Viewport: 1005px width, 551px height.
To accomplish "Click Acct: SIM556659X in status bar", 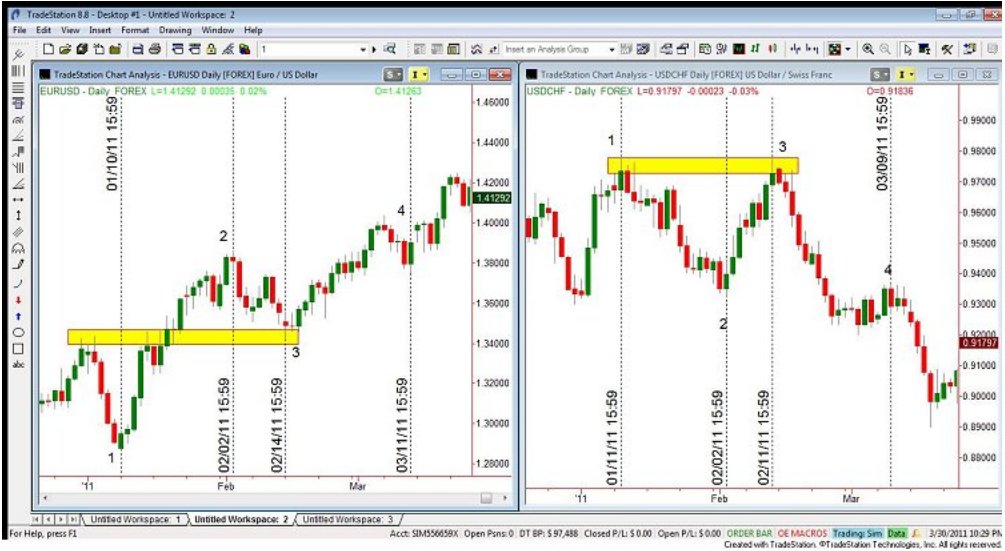I will tap(424, 533).
